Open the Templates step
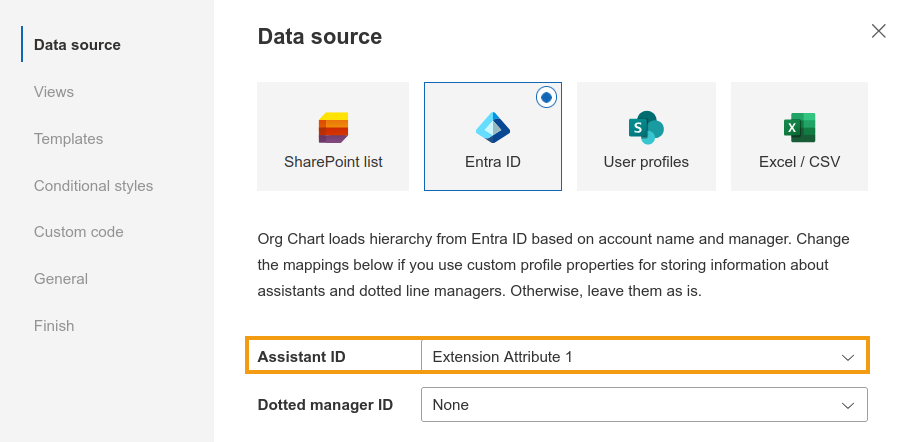This screenshot has height=442, width=906. [68, 139]
